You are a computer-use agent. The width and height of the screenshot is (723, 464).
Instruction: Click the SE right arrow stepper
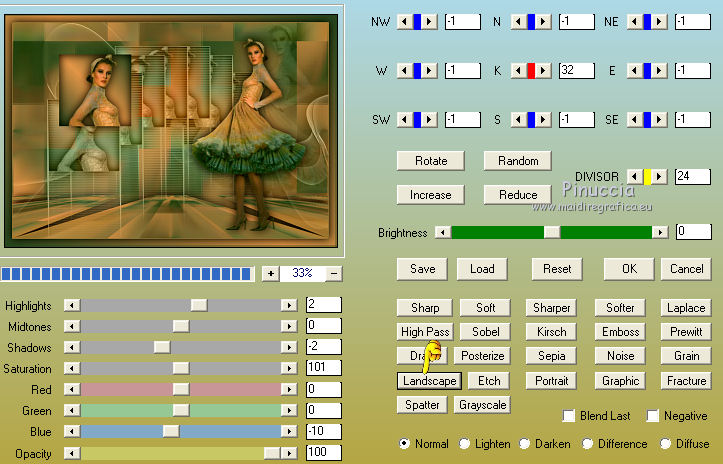(x=659, y=119)
